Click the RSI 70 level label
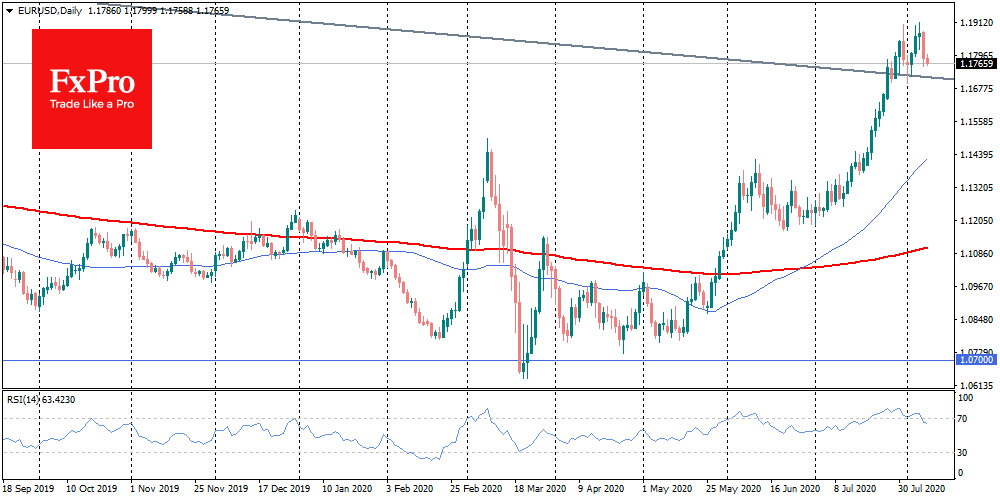This screenshot has width=1000, height=500. 964,418
